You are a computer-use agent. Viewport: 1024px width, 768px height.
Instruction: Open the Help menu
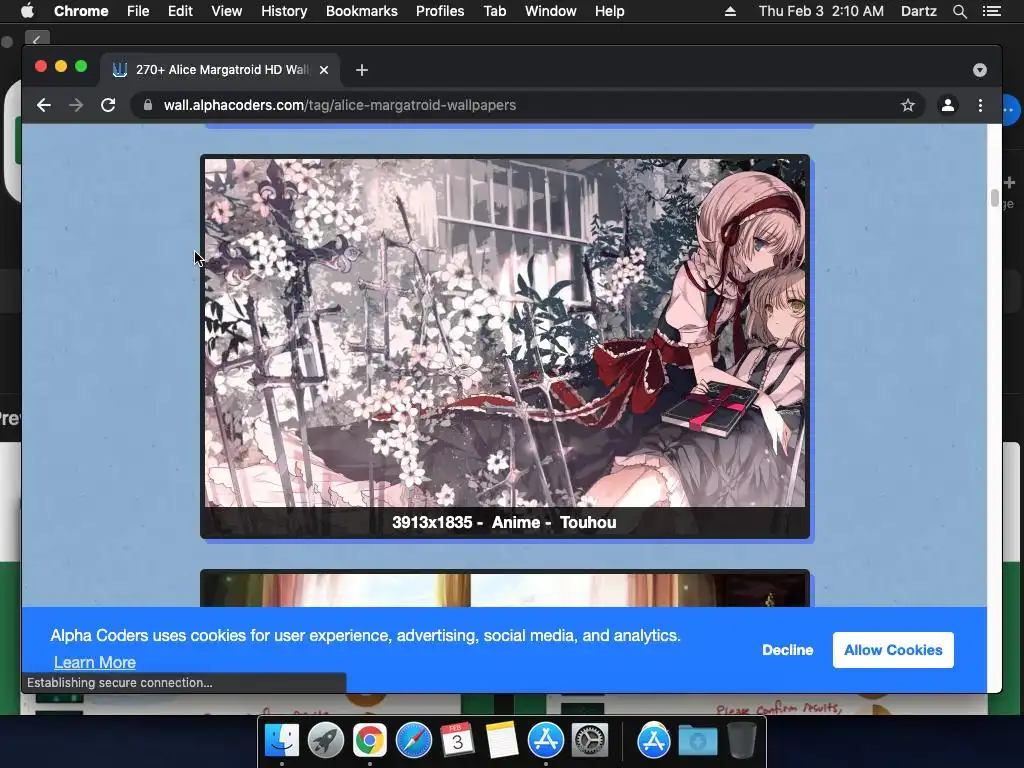[609, 11]
